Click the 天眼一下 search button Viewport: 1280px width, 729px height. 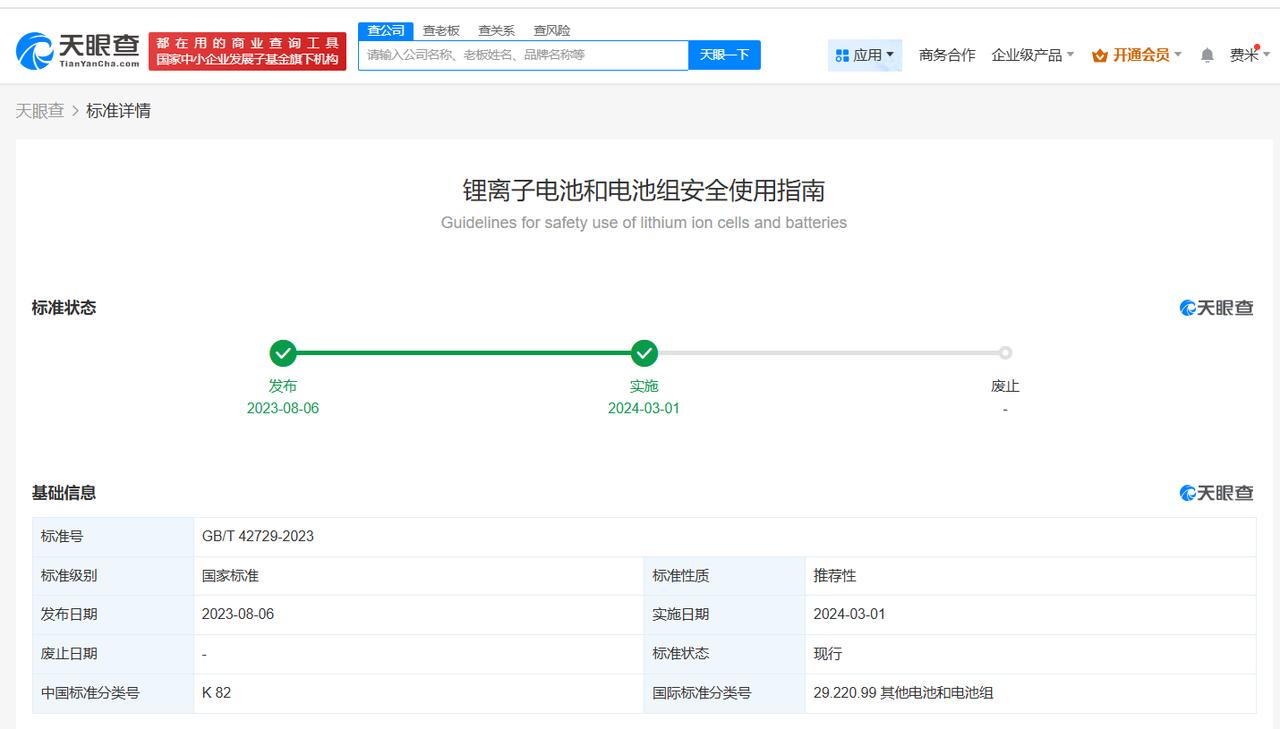click(x=724, y=55)
